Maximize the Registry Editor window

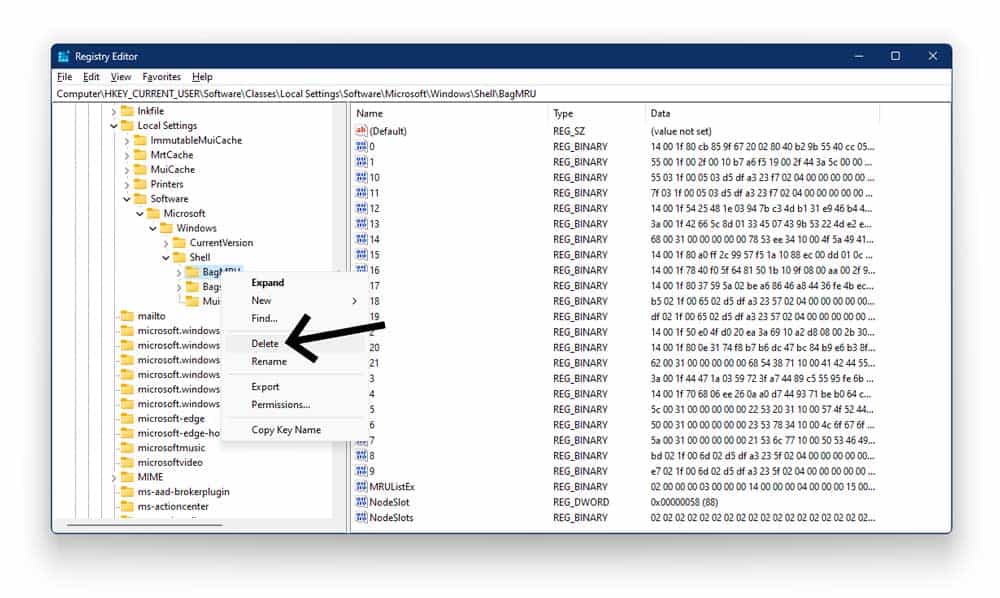[x=895, y=56]
